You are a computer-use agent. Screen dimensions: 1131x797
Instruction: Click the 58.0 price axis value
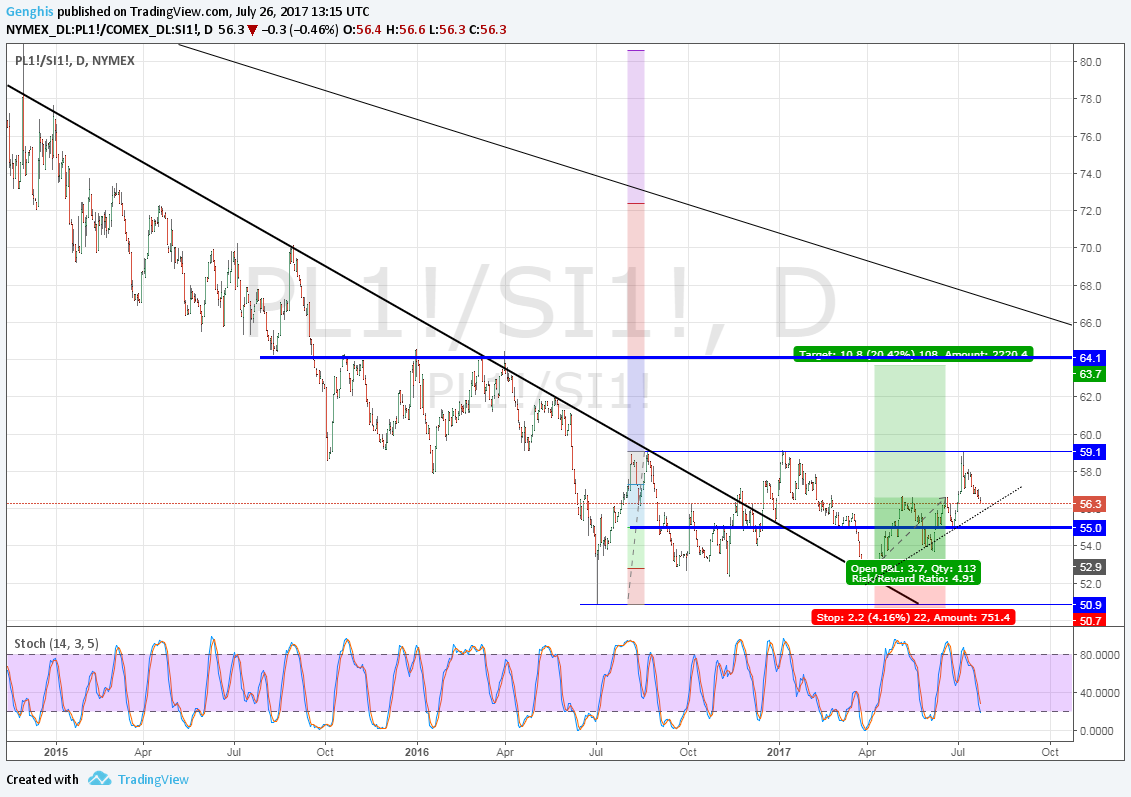click(1090, 472)
